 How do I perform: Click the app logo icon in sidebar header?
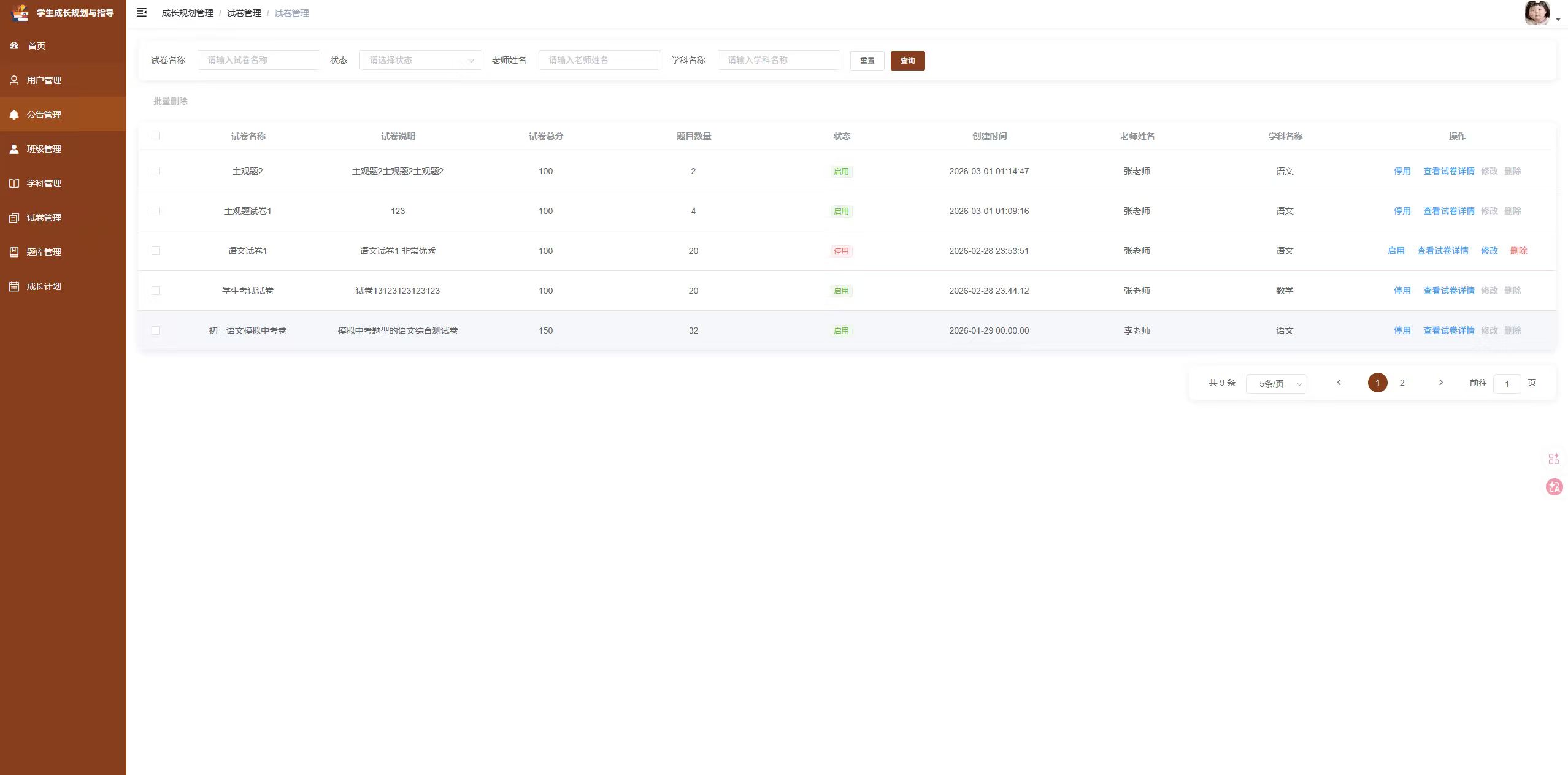20,13
